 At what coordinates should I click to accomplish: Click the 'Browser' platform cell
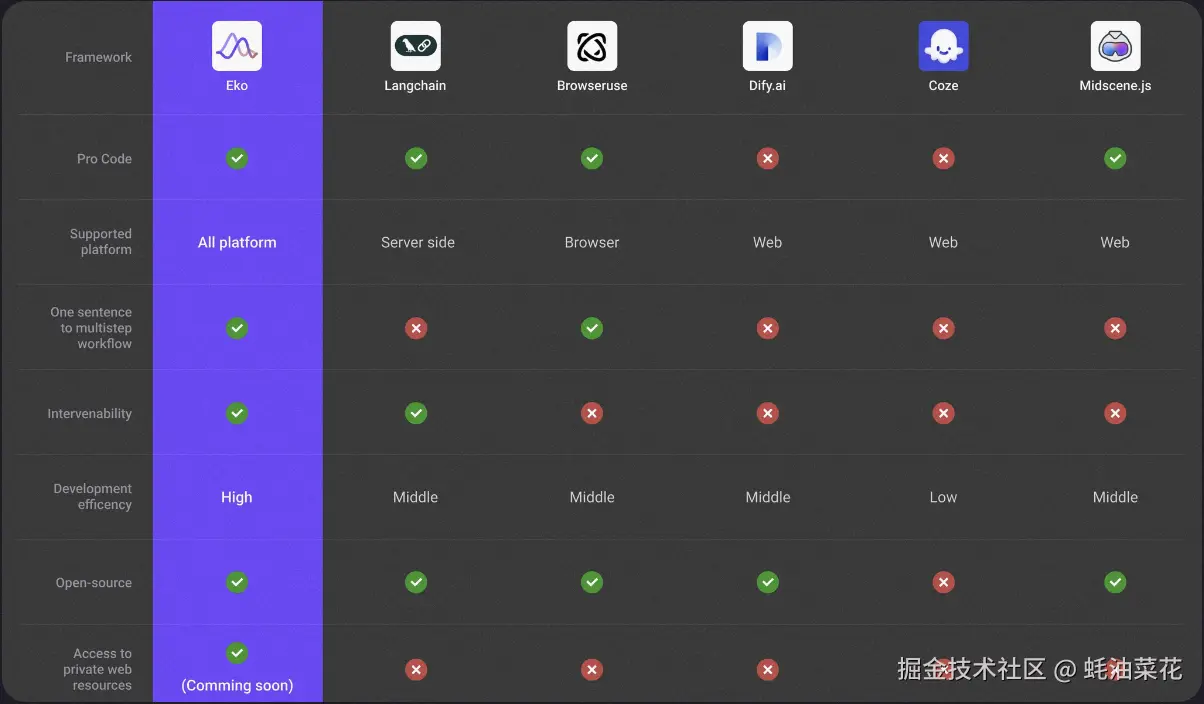click(x=592, y=242)
